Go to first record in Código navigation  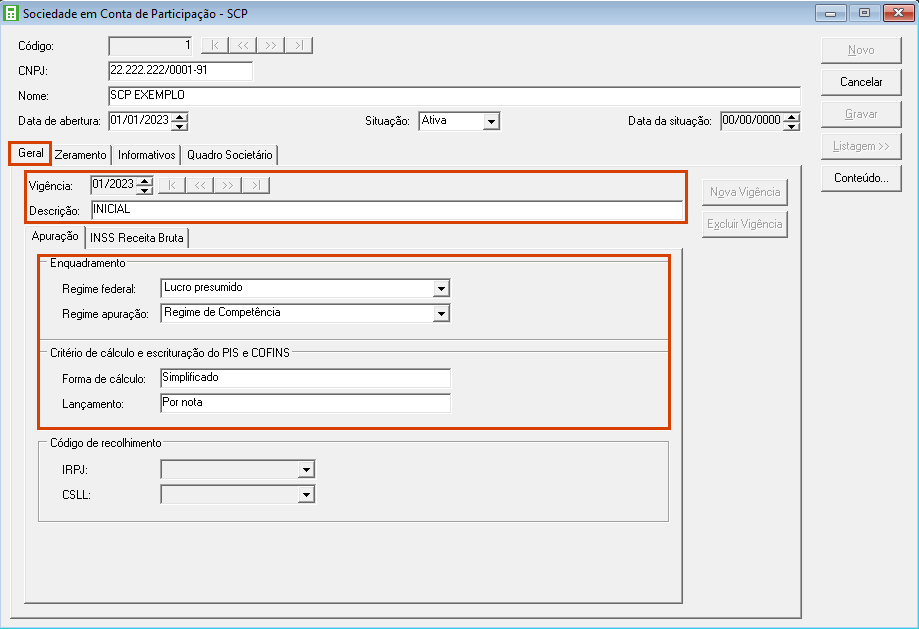(x=215, y=46)
